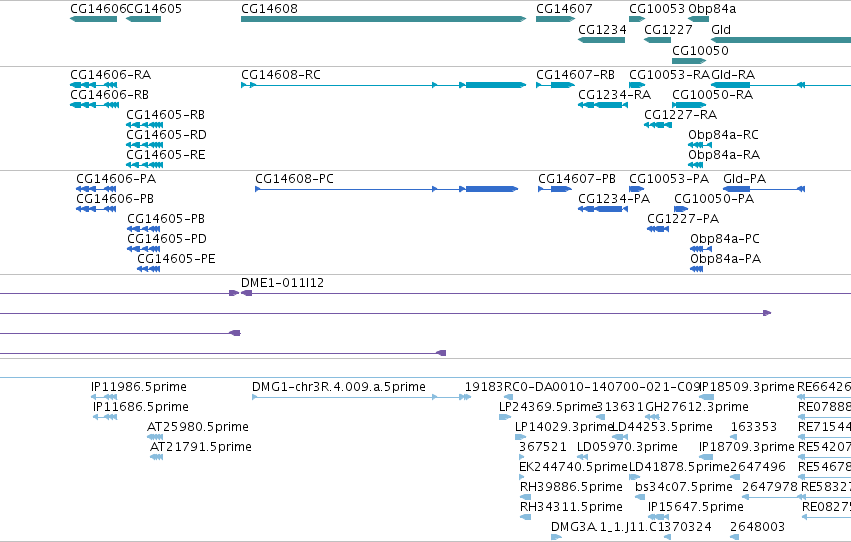Select EST LD44253.5prime

tap(620, 437)
